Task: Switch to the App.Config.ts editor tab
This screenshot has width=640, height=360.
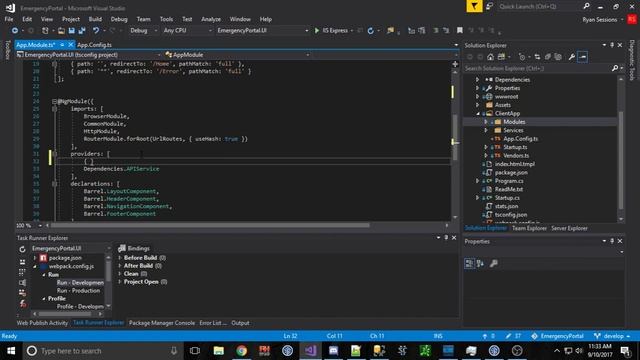Action: (x=94, y=45)
